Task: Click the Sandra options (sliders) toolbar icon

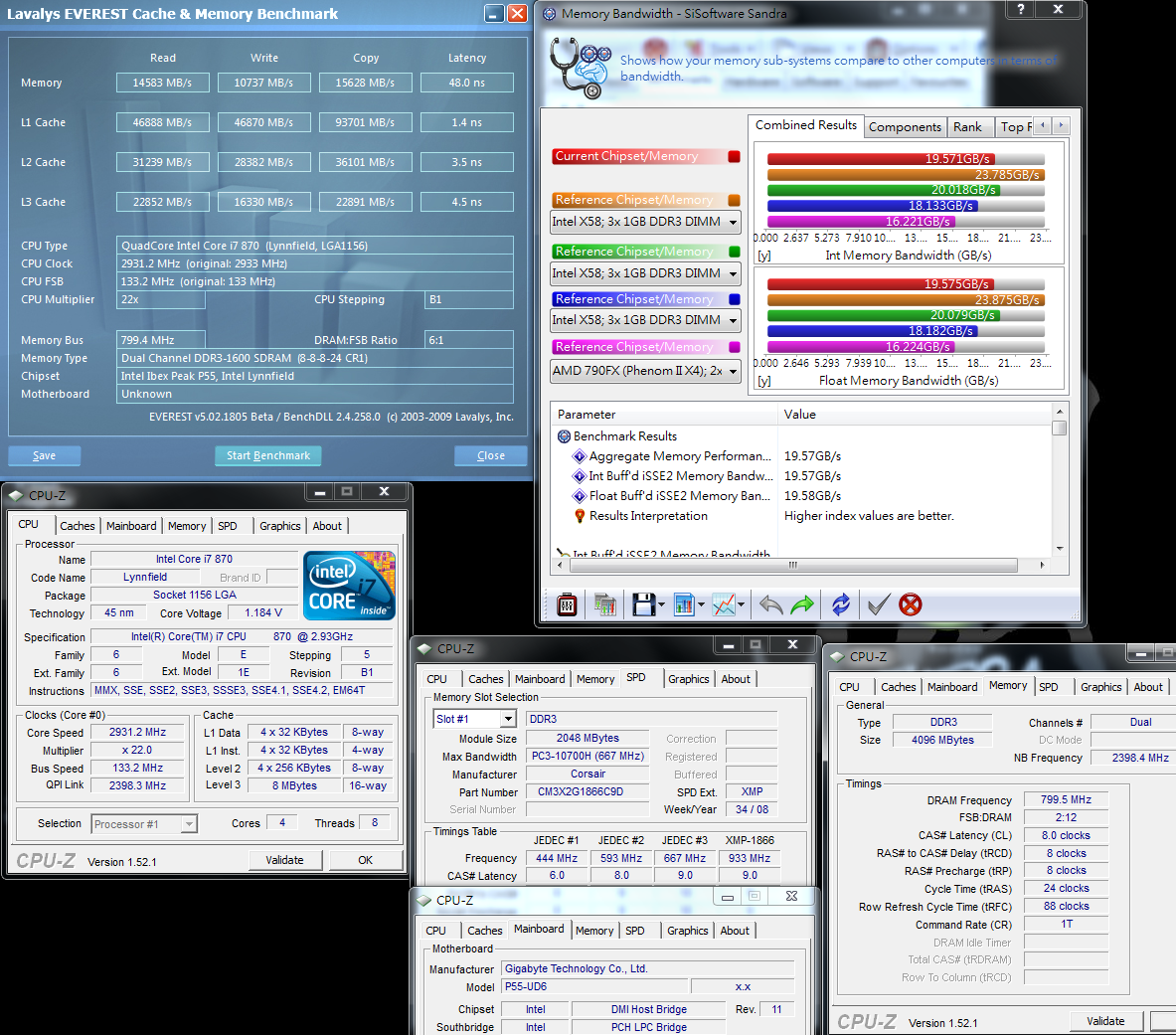Action: pos(567,604)
